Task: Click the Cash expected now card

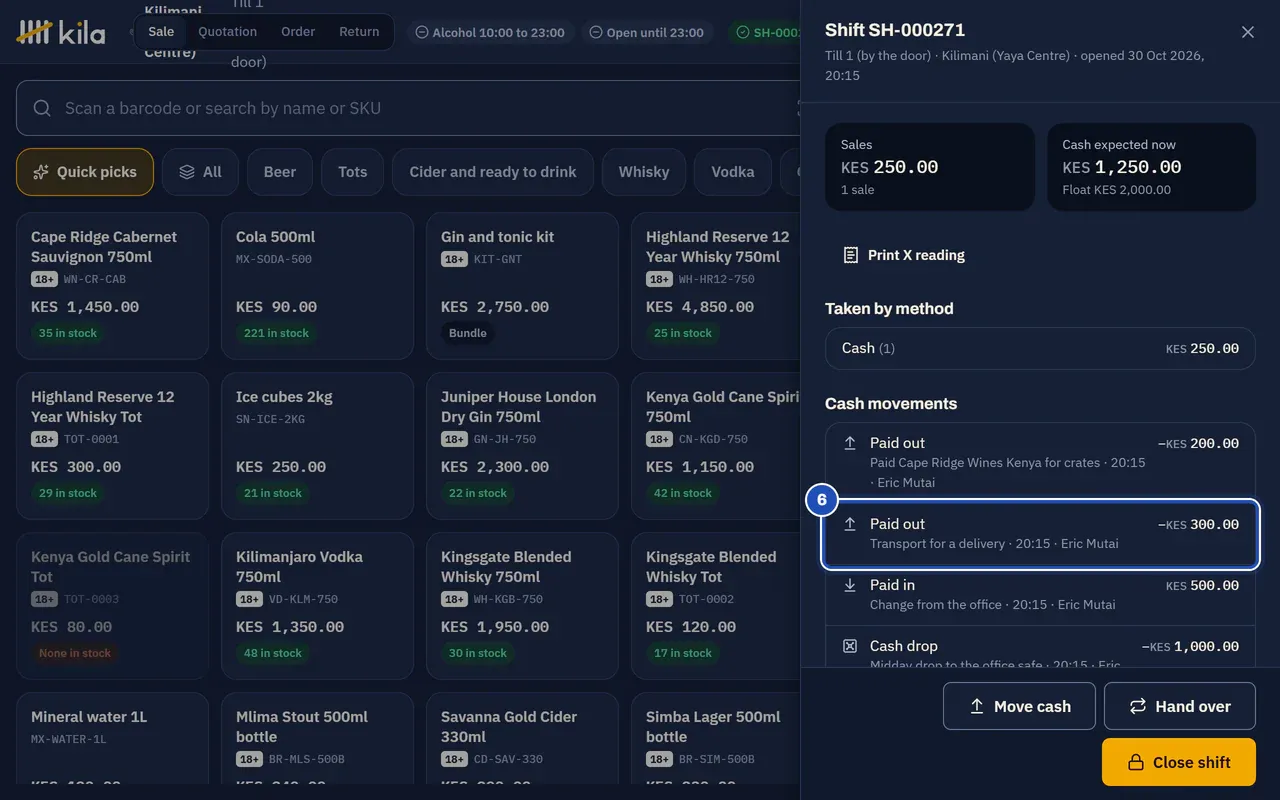Action: coord(1151,167)
